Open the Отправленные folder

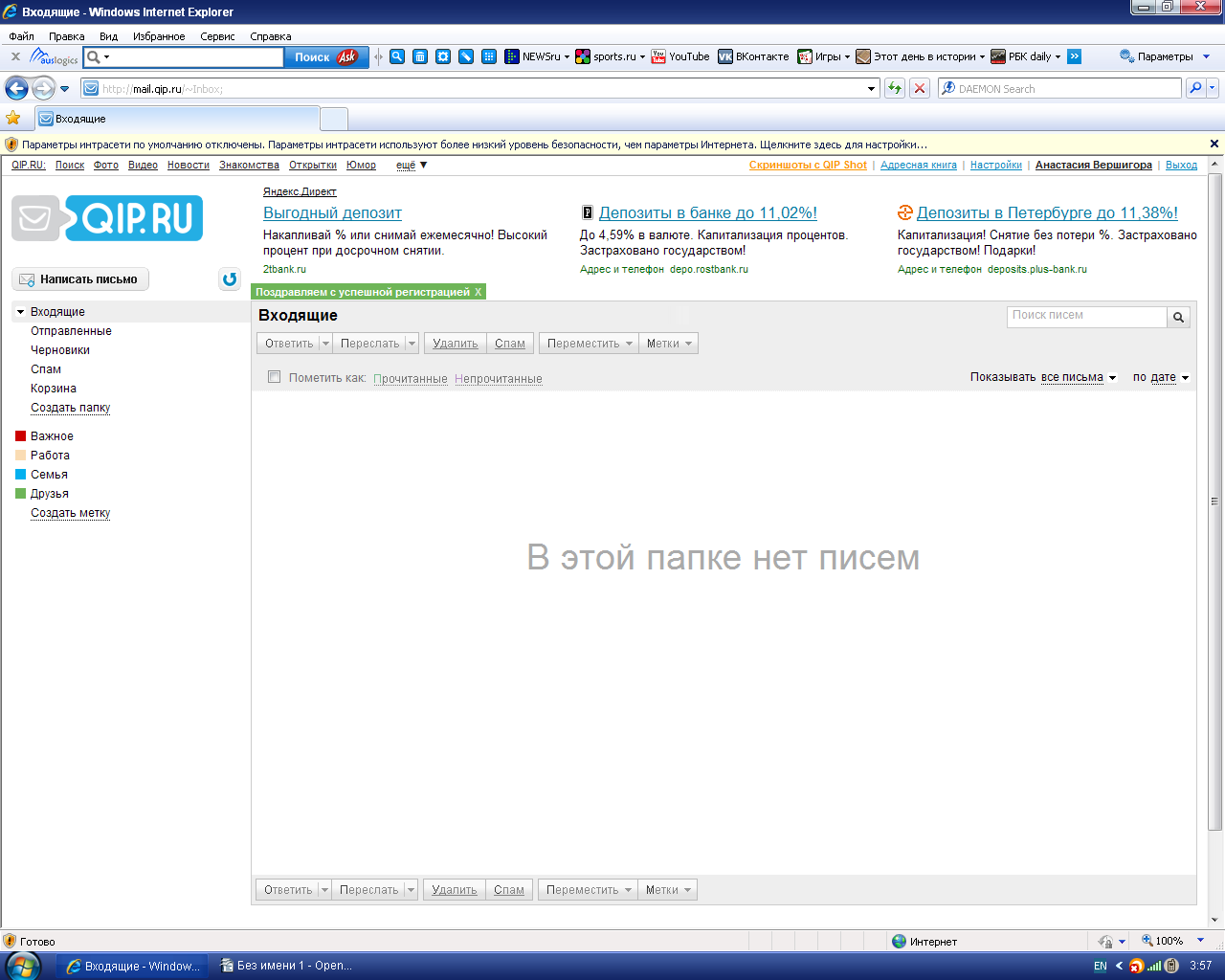pyautogui.click(x=71, y=331)
